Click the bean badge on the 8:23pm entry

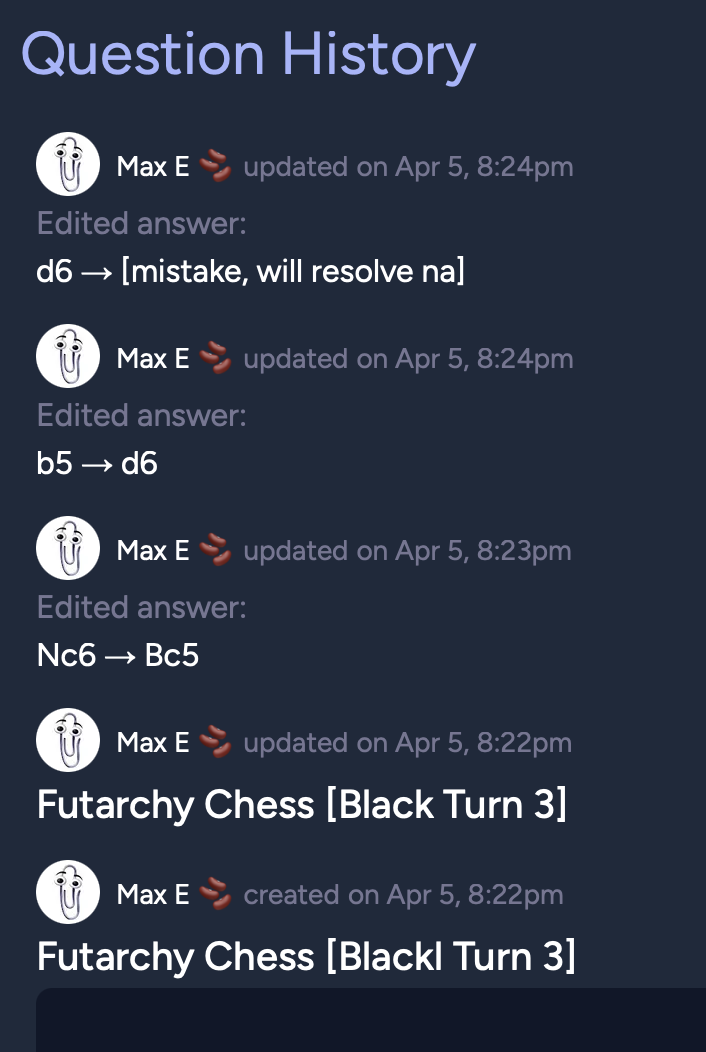[x=216, y=550]
